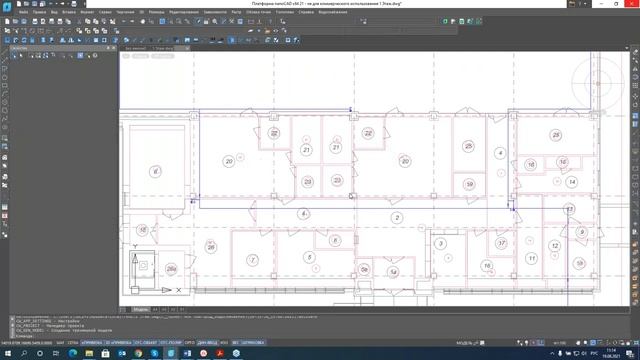Screen dimensions: 640x360
Task: Open the Водоснабжение menu
Action: tap(333, 12)
